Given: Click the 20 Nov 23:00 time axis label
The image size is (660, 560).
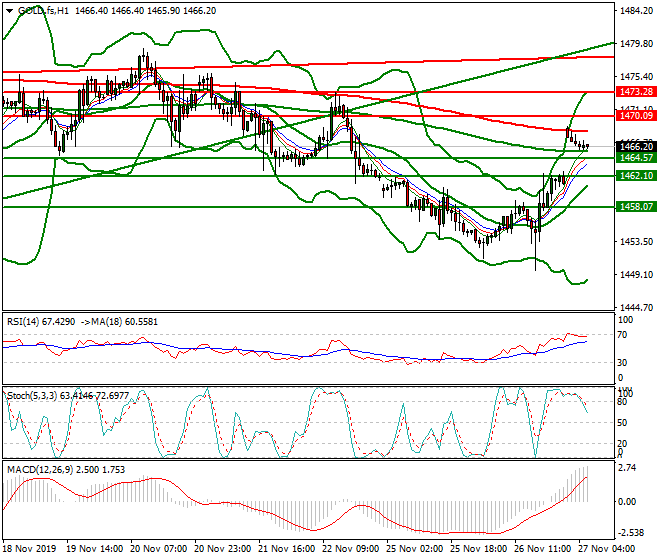Looking at the screenshot, I should click(223, 549).
